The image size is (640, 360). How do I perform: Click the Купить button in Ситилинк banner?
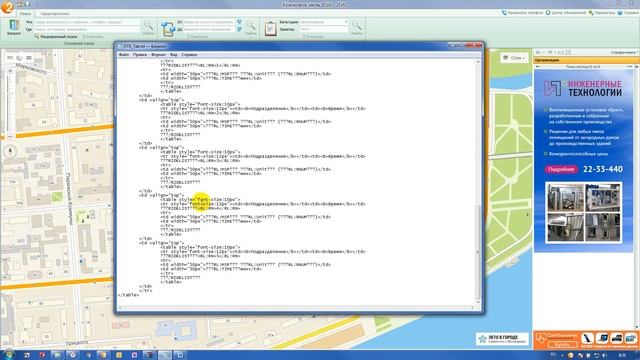562,344
